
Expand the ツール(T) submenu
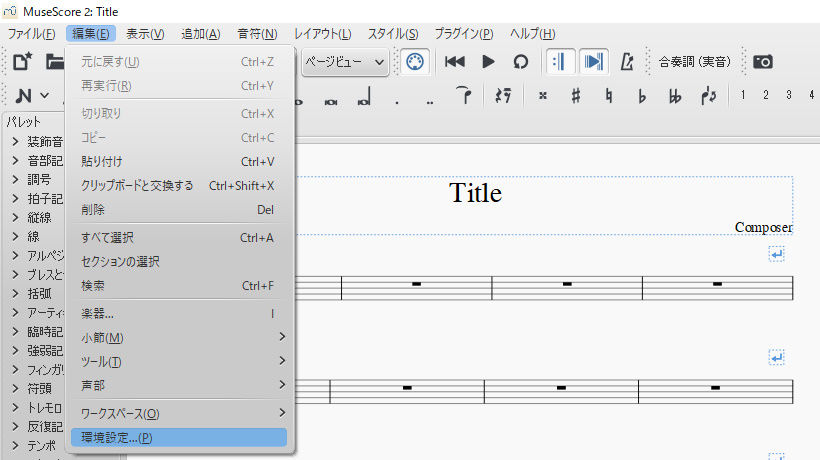178,362
